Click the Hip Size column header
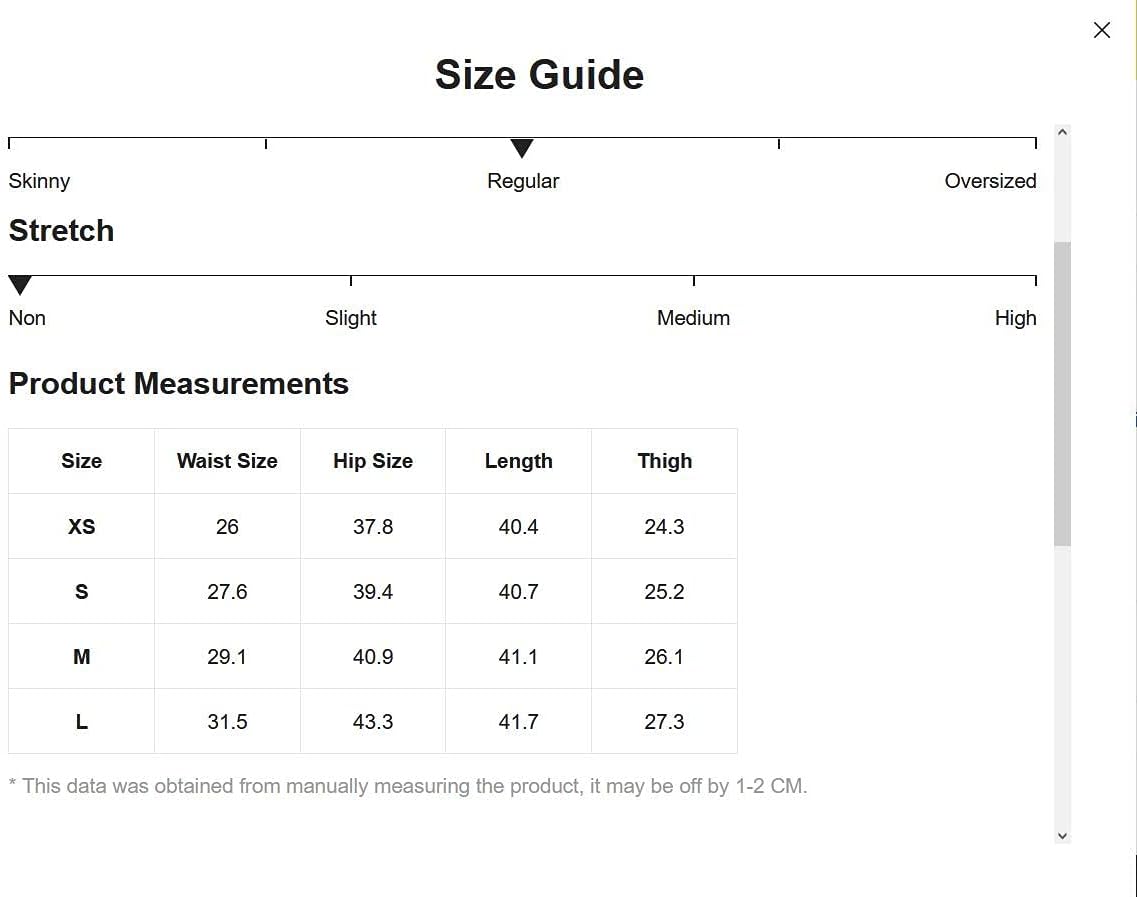 373,461
